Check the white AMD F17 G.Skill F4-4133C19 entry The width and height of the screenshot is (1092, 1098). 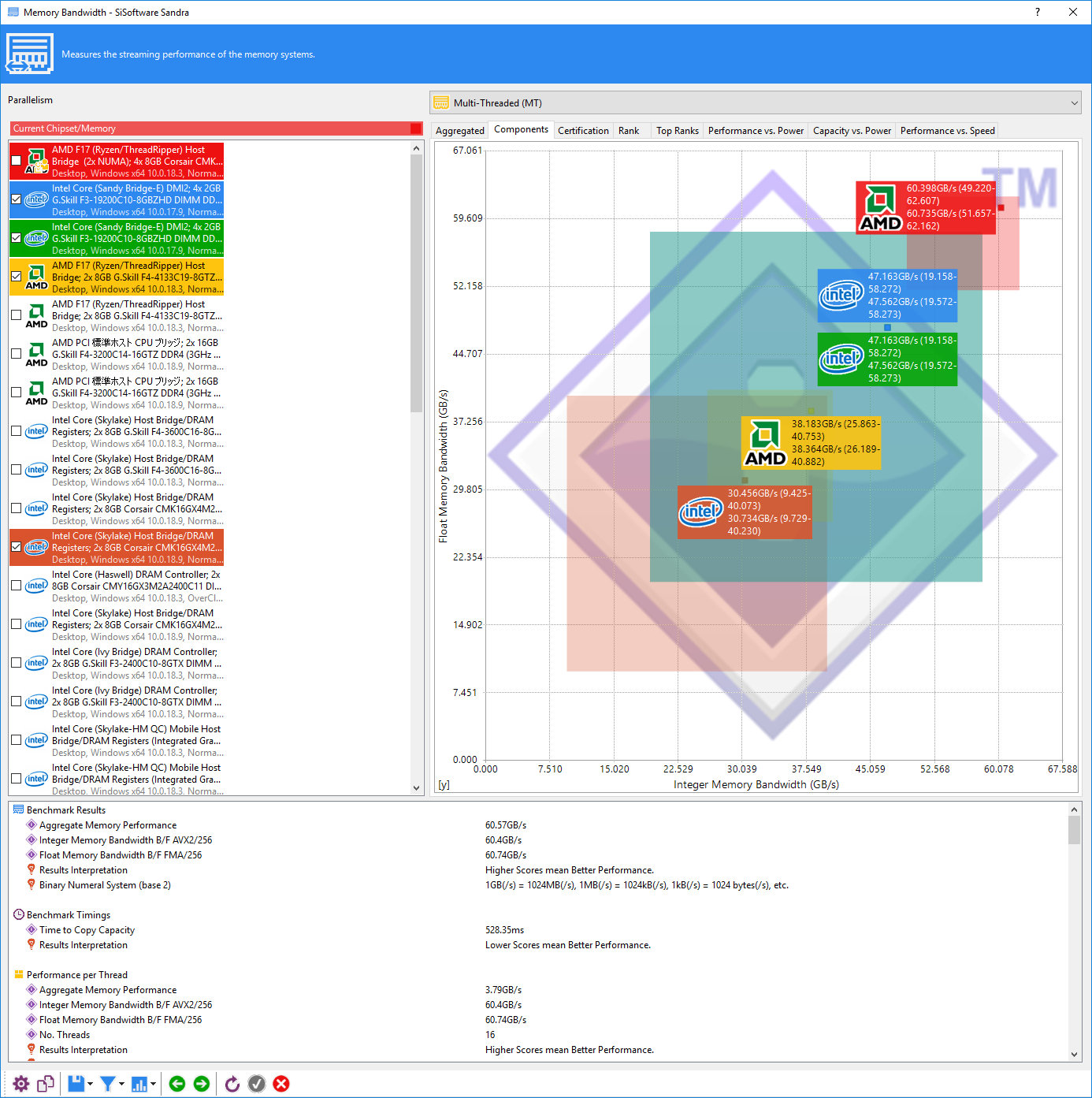(x=16, y=315)
